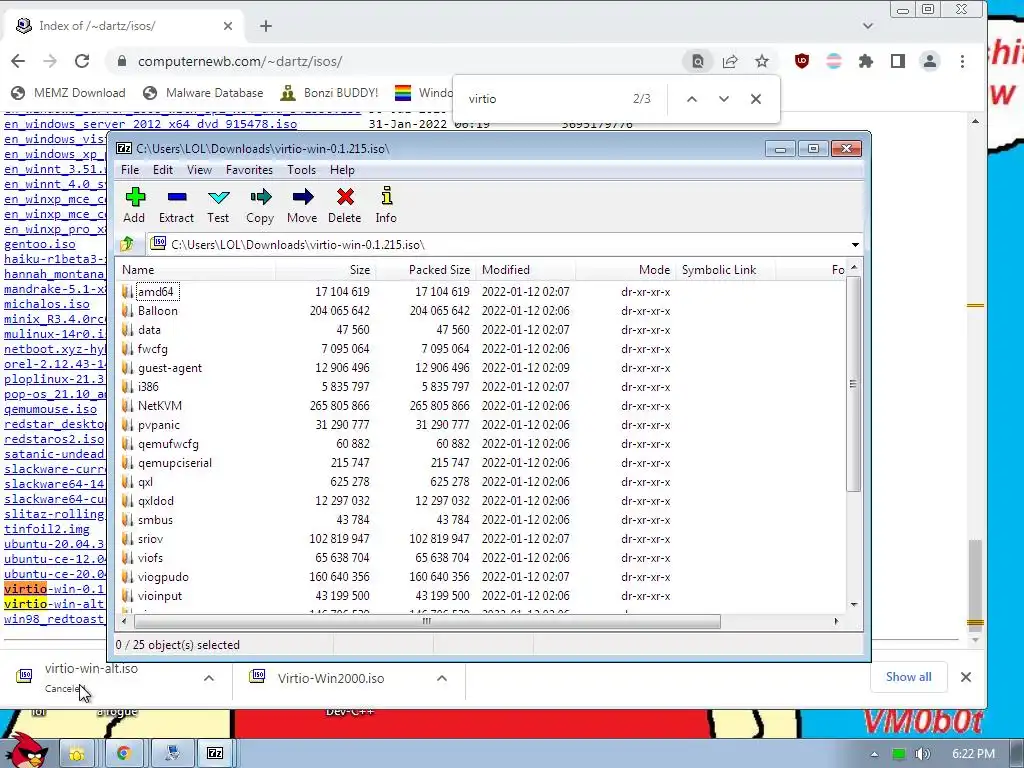Open Chrome's three-dot menu
This screenshot has width=1024, height=768.
962,61
